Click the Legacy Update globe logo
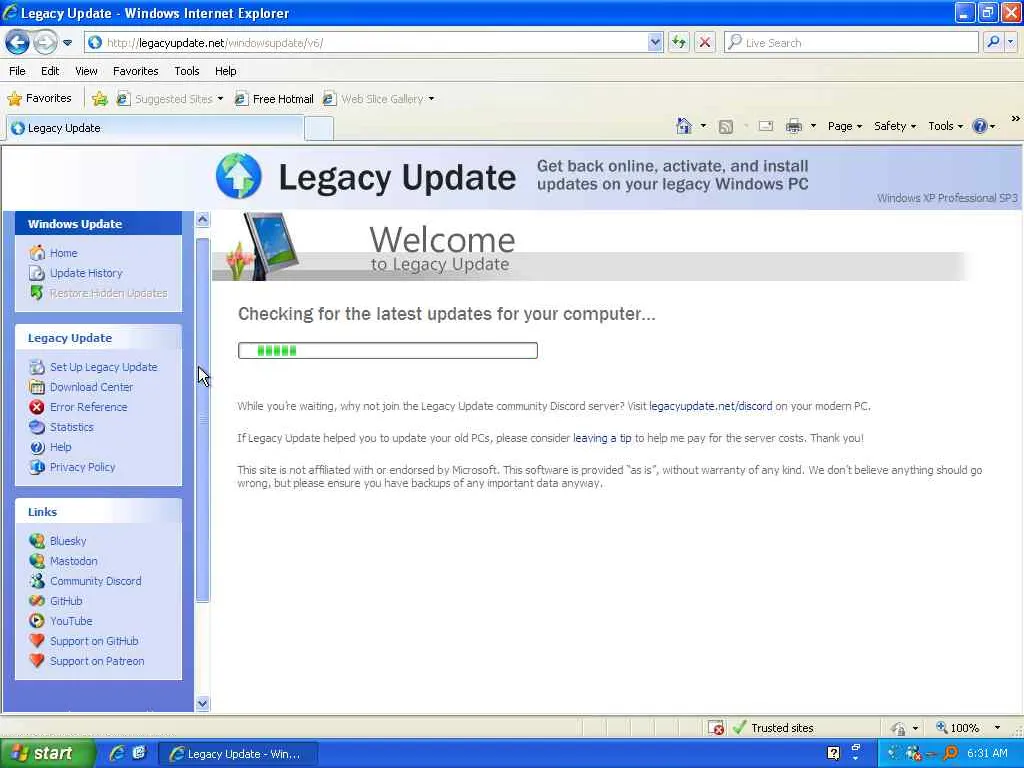The height and width of the screenshot is (768, 1024). (x=238, y=176)
